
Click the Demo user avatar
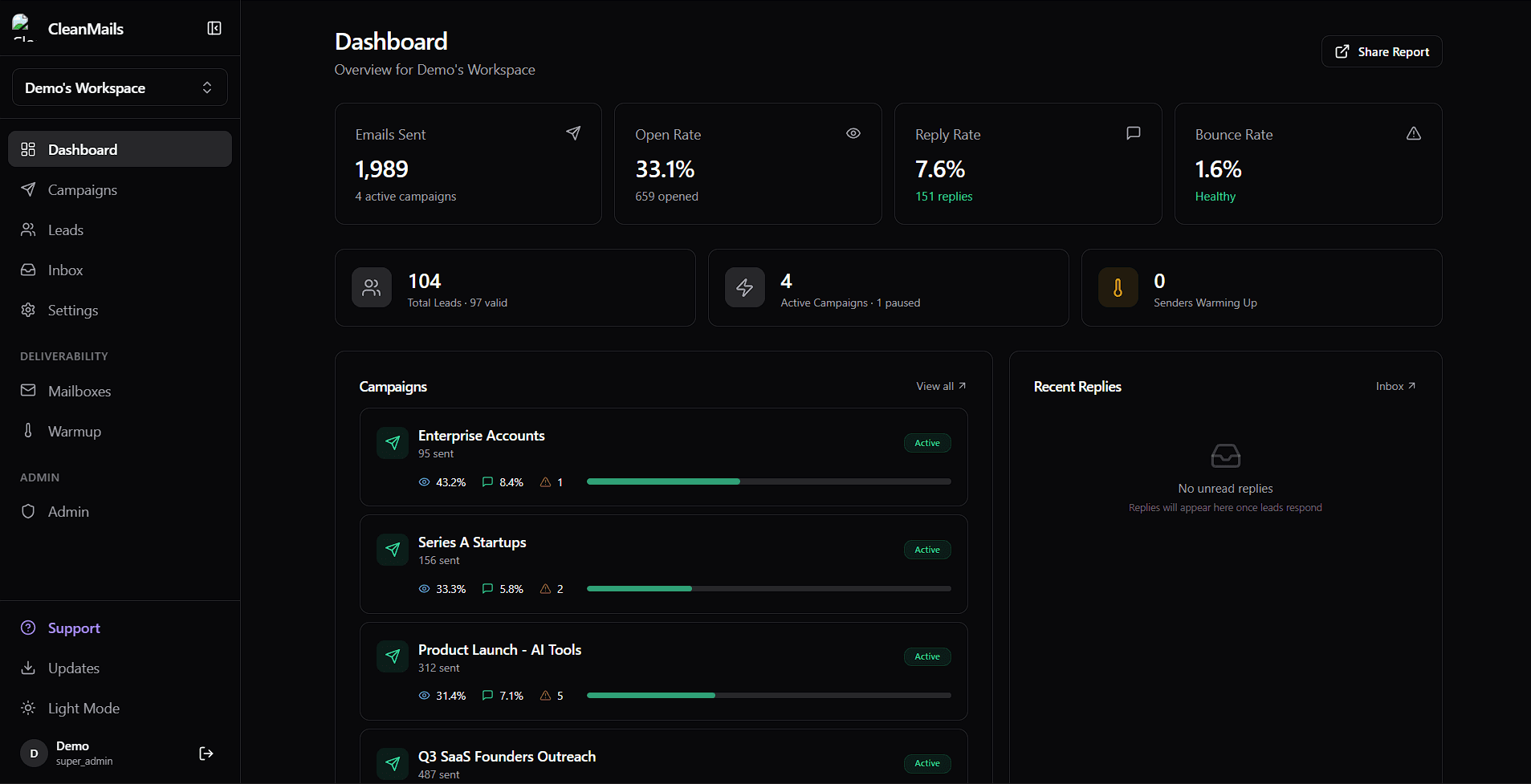pos(34,754)
